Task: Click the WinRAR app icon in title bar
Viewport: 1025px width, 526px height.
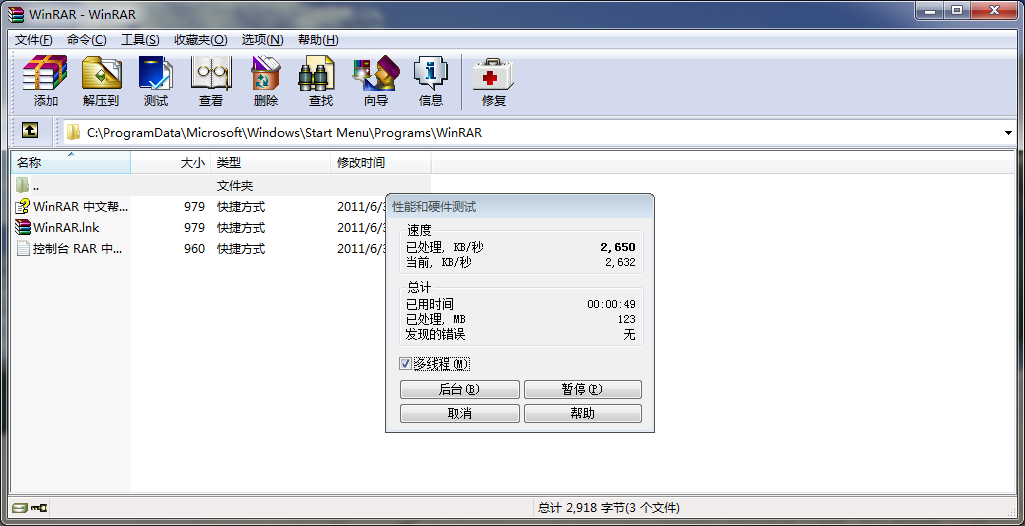Action: pos(16,13)
